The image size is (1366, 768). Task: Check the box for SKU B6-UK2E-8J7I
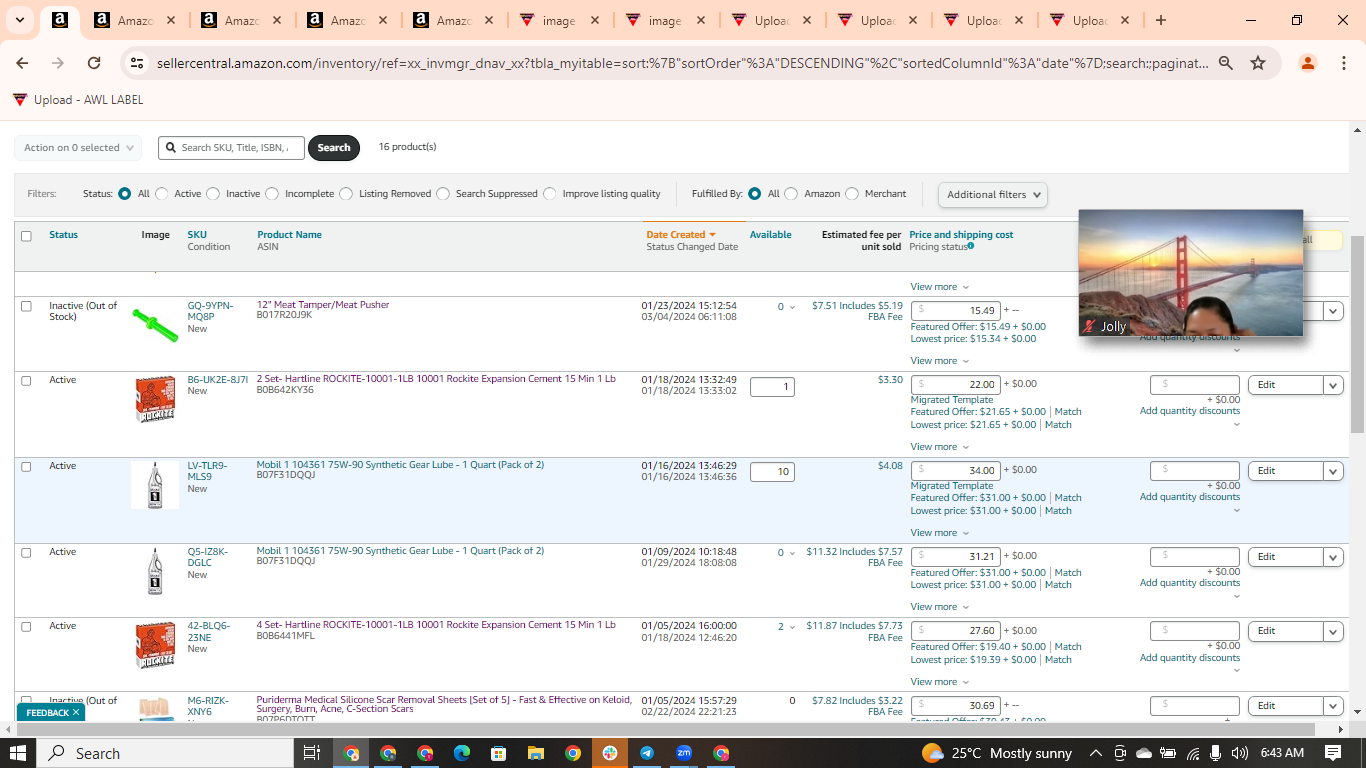pos(26,380)
